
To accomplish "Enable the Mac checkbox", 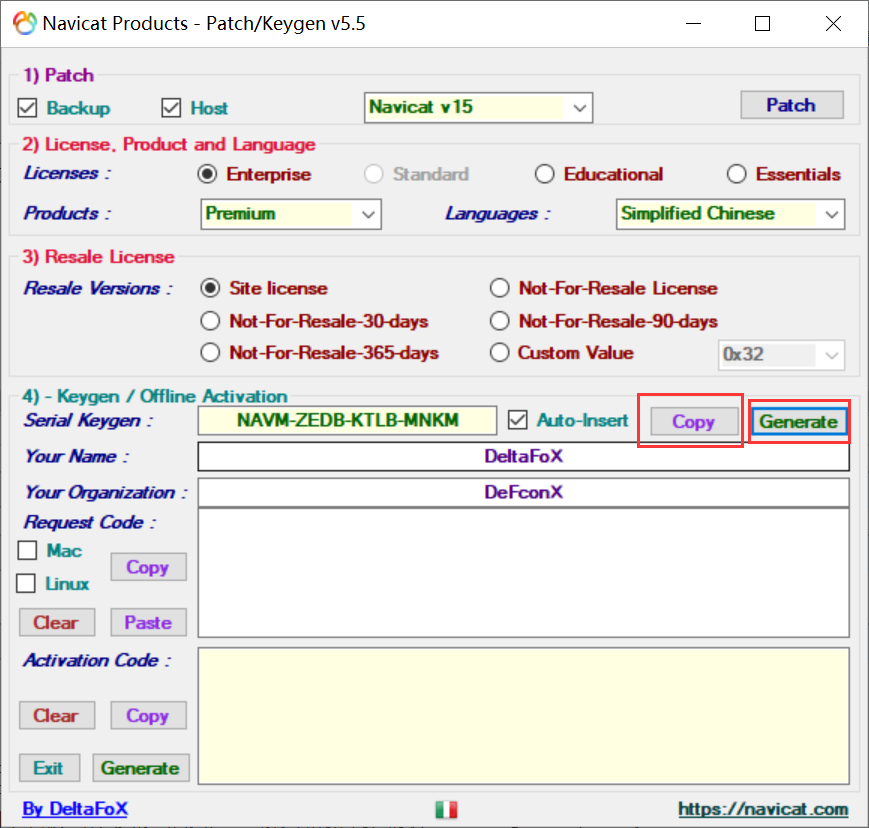I will 27,550.
